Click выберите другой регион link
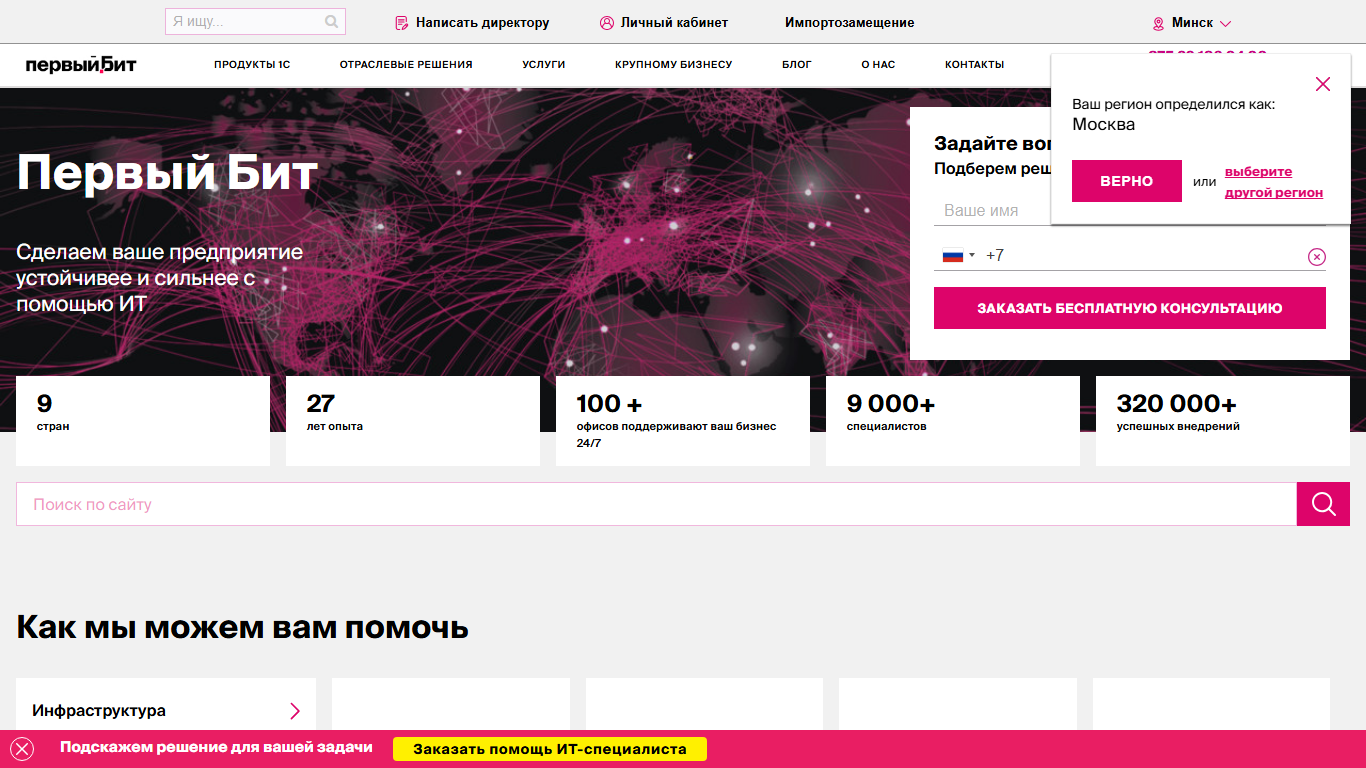The width and height of the screenshot is (1366, 768). (1274, 182)
